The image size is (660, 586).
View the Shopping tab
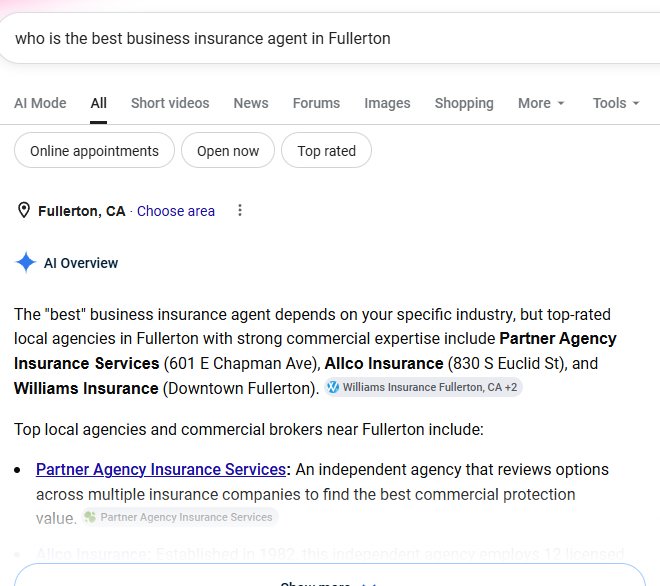click(464, 103)
